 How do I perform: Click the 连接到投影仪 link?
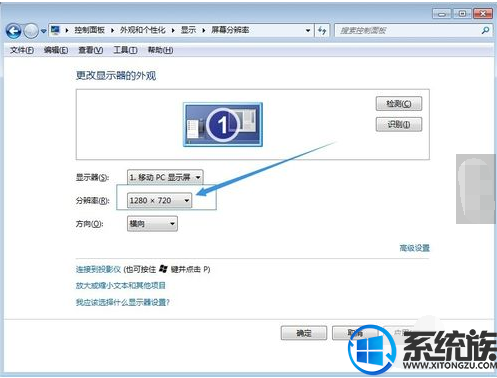coord(98,269)
